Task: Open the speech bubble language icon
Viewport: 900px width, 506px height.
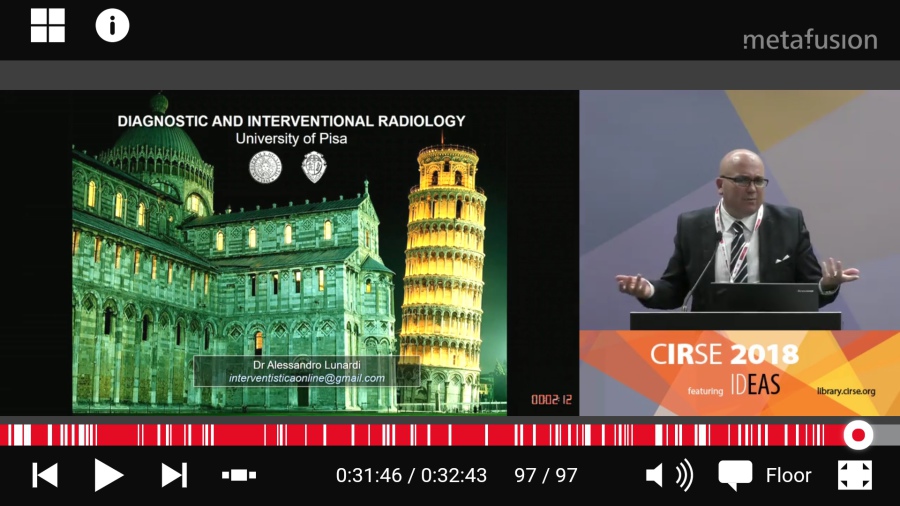Action: click(735, 475)
